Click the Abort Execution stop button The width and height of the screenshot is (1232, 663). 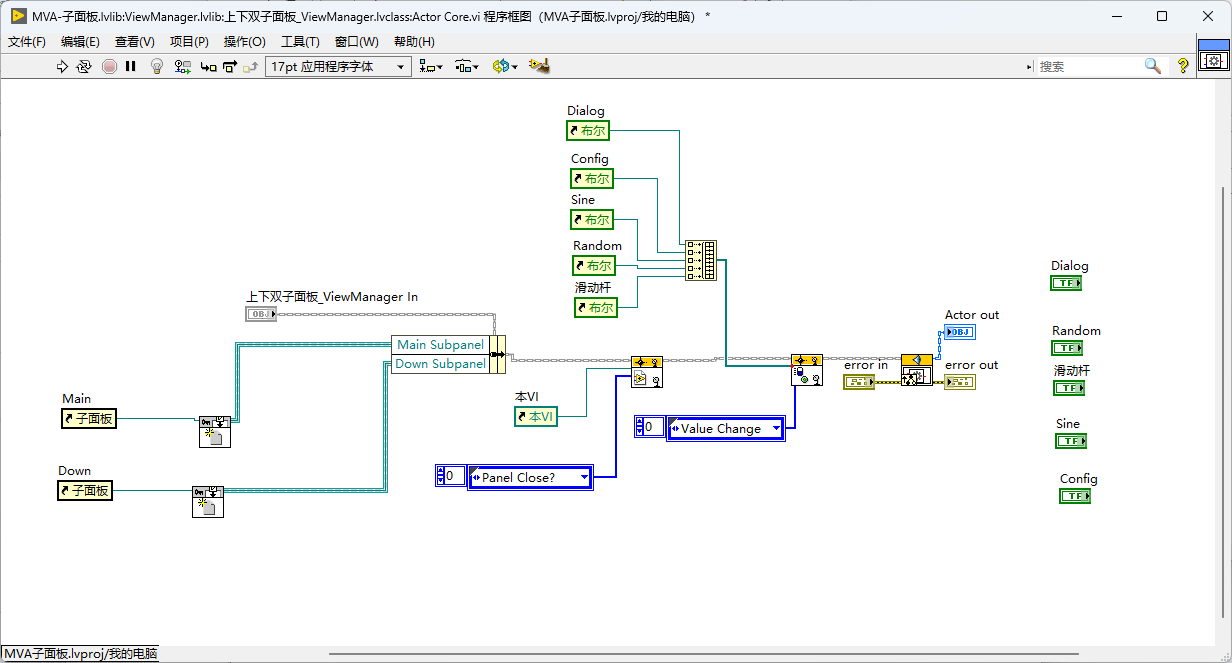pyautogui.click(x=108, y=66)
